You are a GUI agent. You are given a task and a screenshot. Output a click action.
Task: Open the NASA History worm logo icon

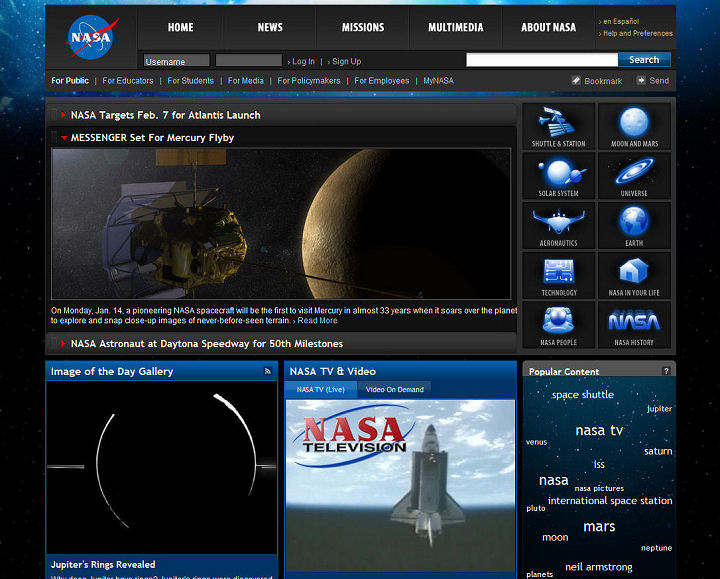pyautogui.click(x=634, y=325)
